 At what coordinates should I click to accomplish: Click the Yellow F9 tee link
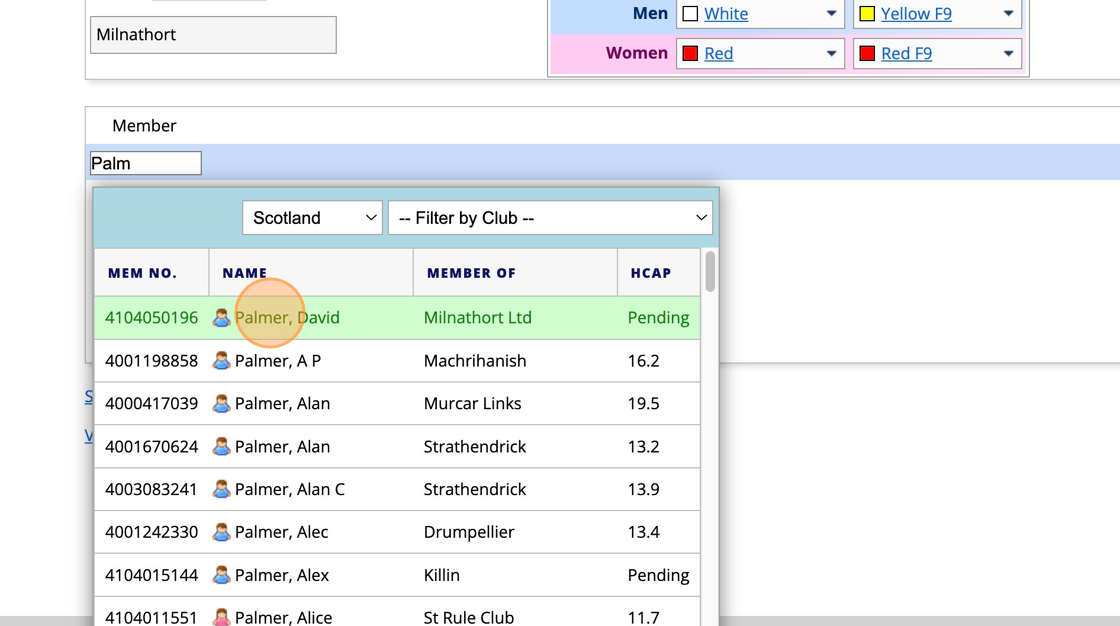[916, 14]
